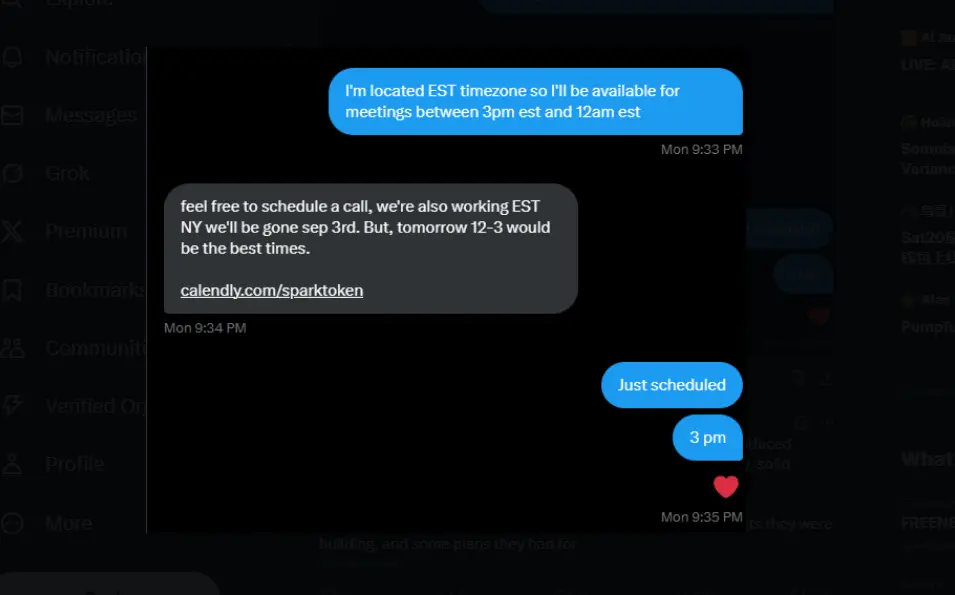This screenshot has width=955, height=595.
Task: Click the "3 pm" message bubble
Action: (707, 438)
